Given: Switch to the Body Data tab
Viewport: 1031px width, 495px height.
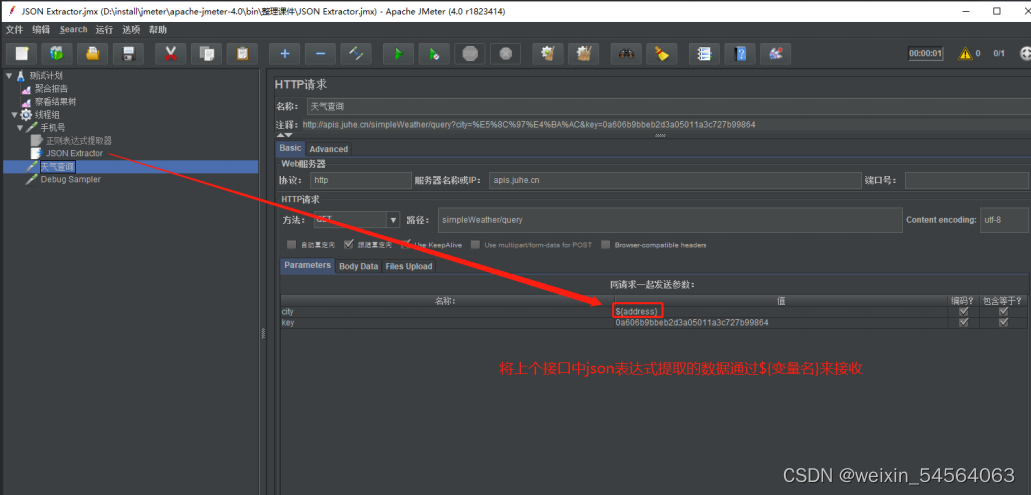Looking at the screenshot, I should tap(358, 266).
